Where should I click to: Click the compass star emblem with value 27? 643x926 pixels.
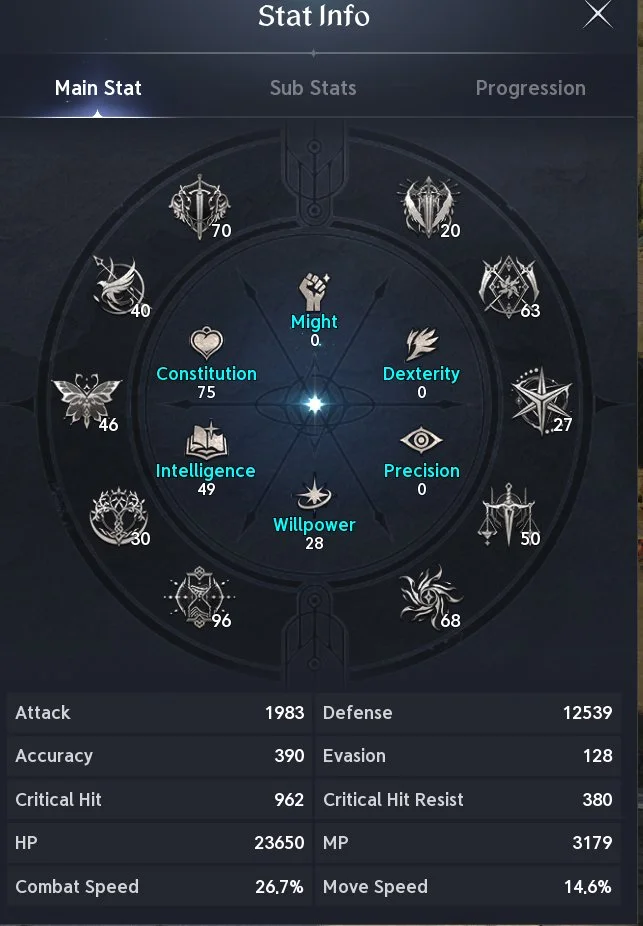click(541, 400)
